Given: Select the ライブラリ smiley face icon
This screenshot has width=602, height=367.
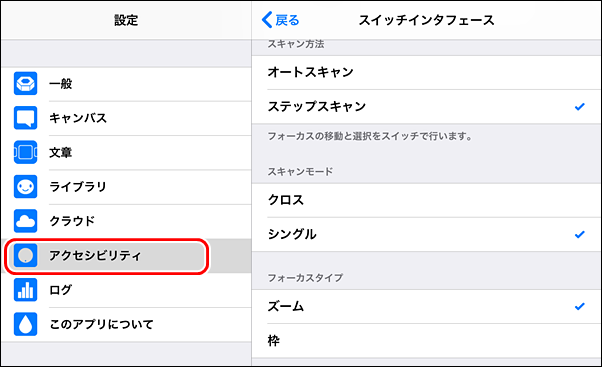Looking at the screenshot, I should (25, 187).
